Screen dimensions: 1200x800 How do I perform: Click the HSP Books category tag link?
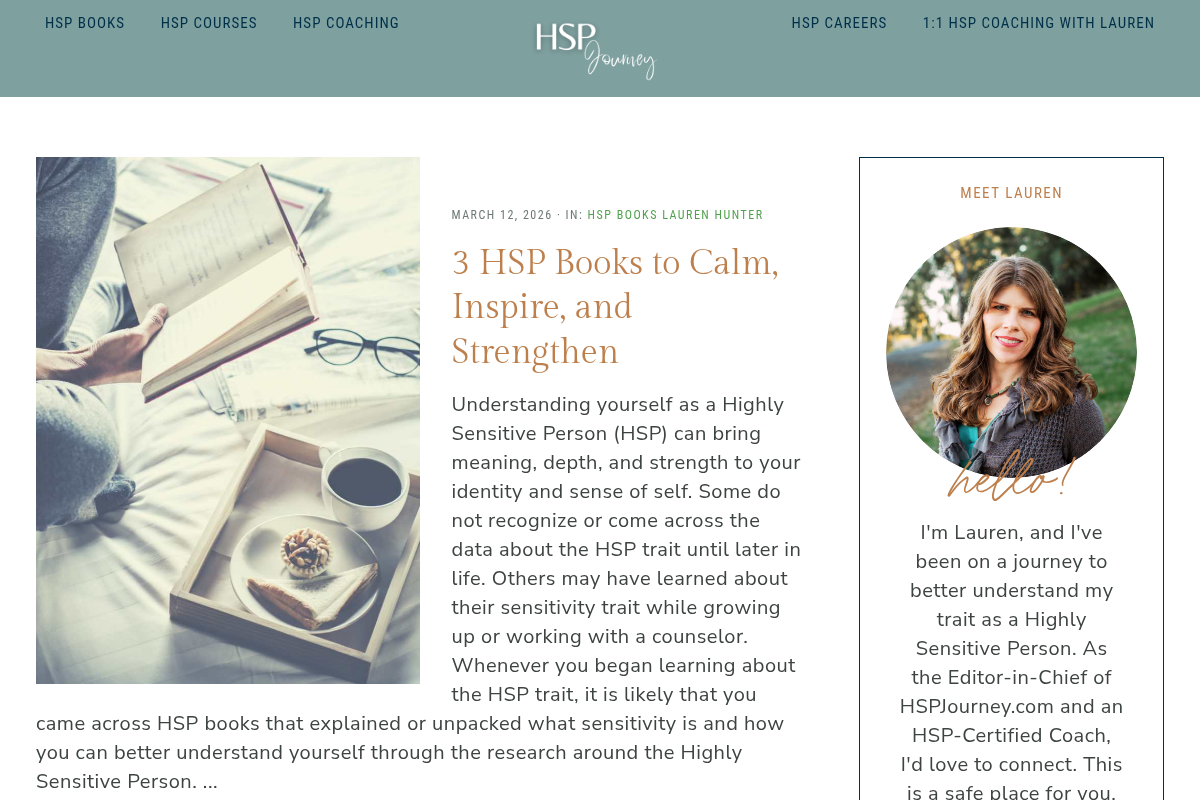coord(622,215)
